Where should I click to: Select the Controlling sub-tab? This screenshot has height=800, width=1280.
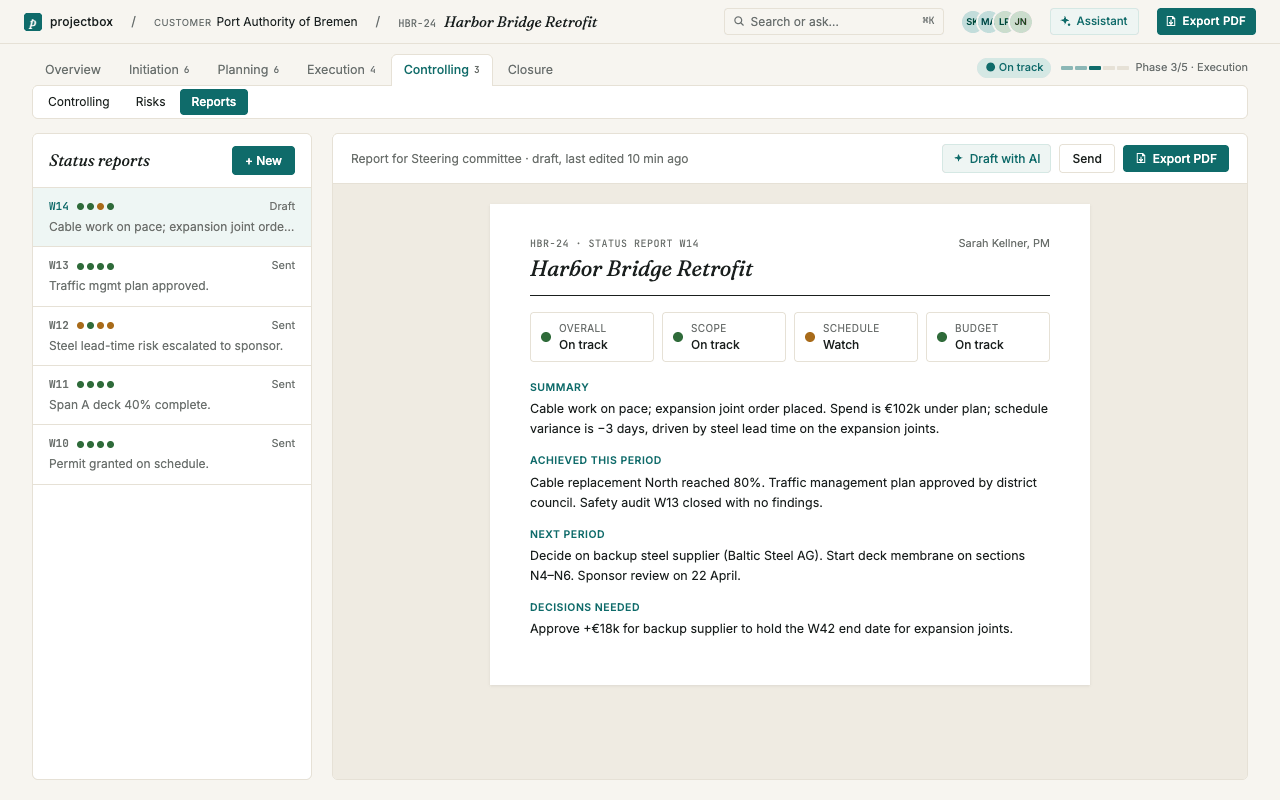(79, 102)
